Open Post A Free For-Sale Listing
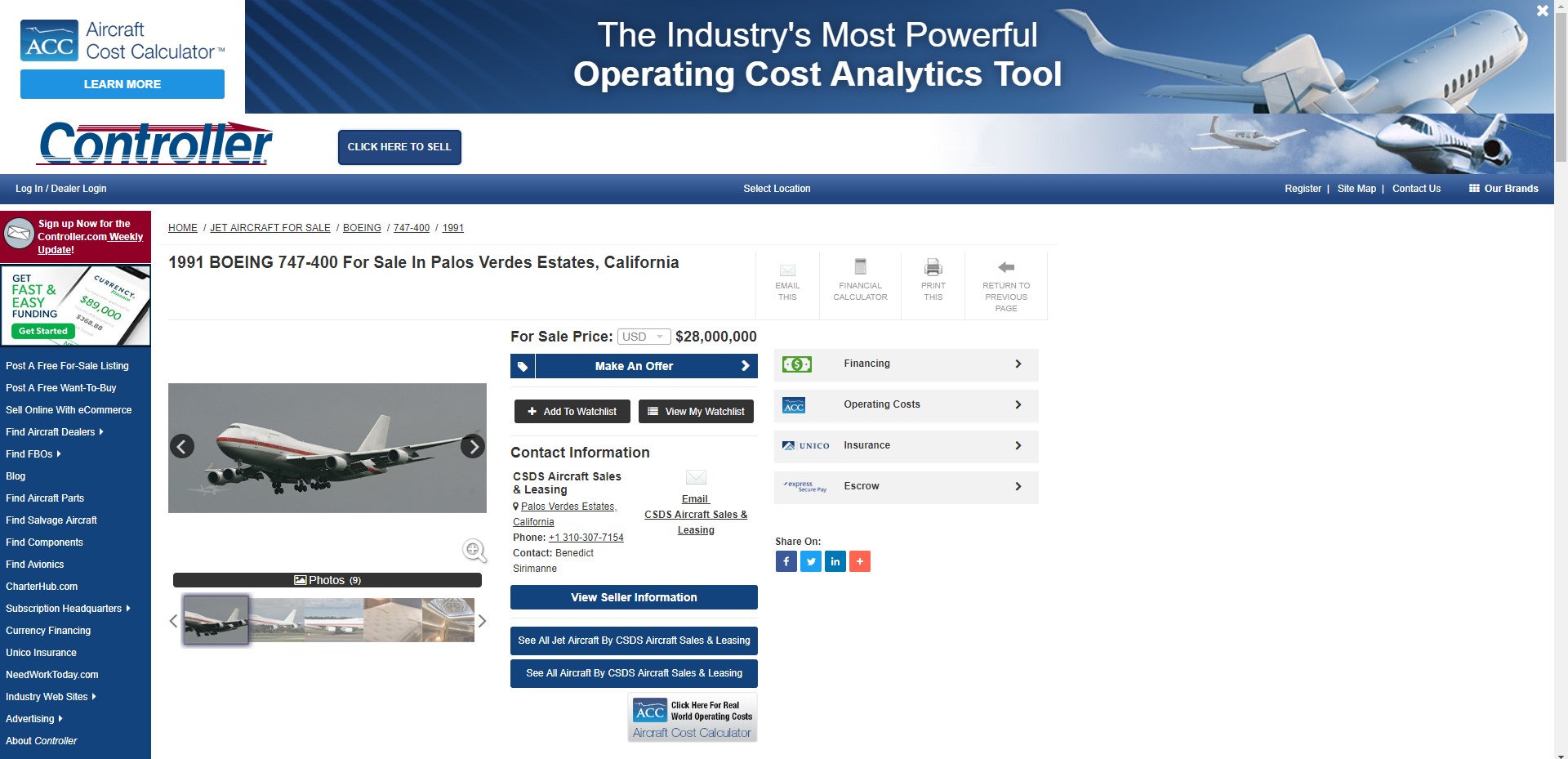This screenshot has height=759, width=1568. click(67, 366)
